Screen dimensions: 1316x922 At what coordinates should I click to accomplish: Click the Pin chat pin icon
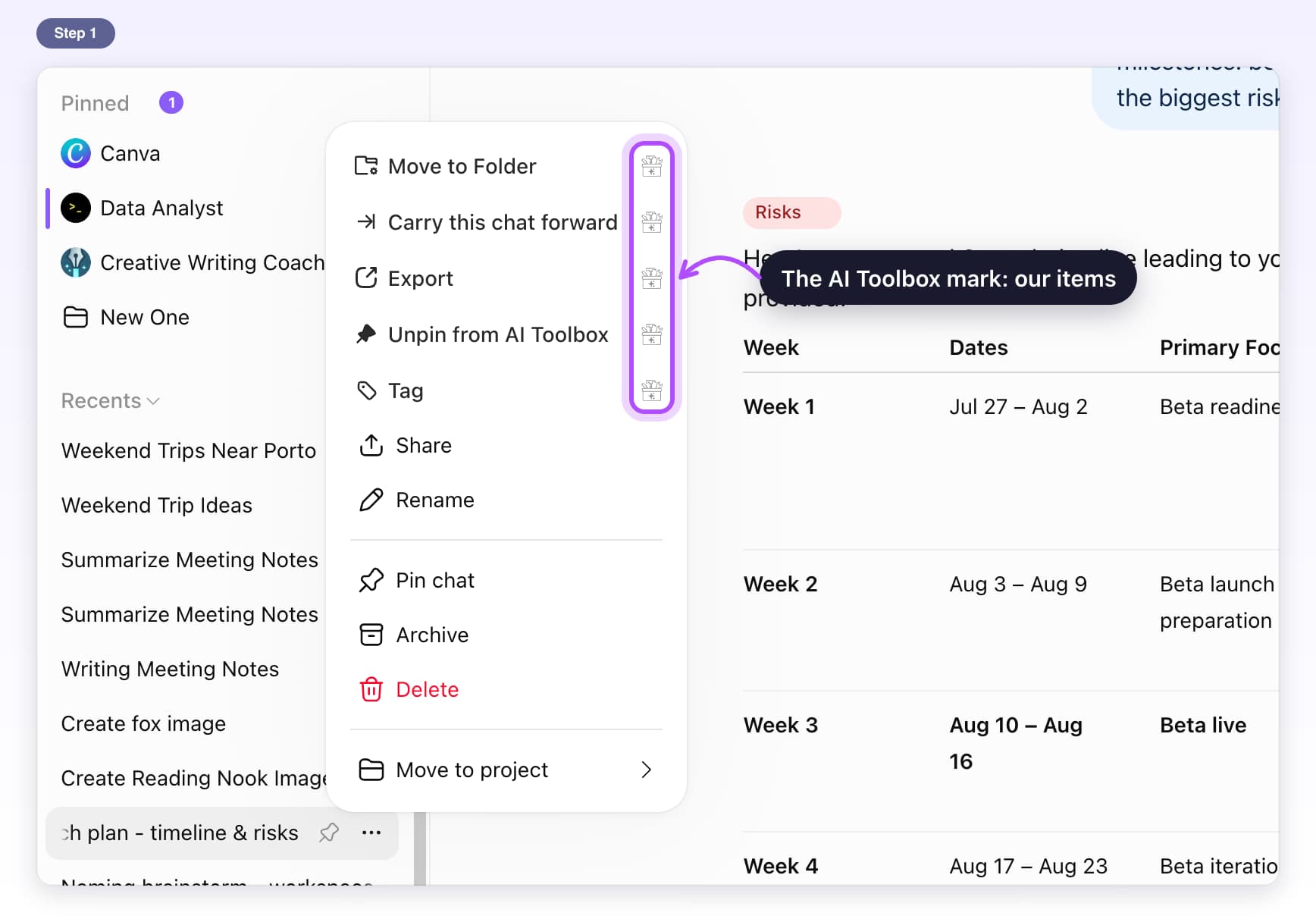coord(371,580)
